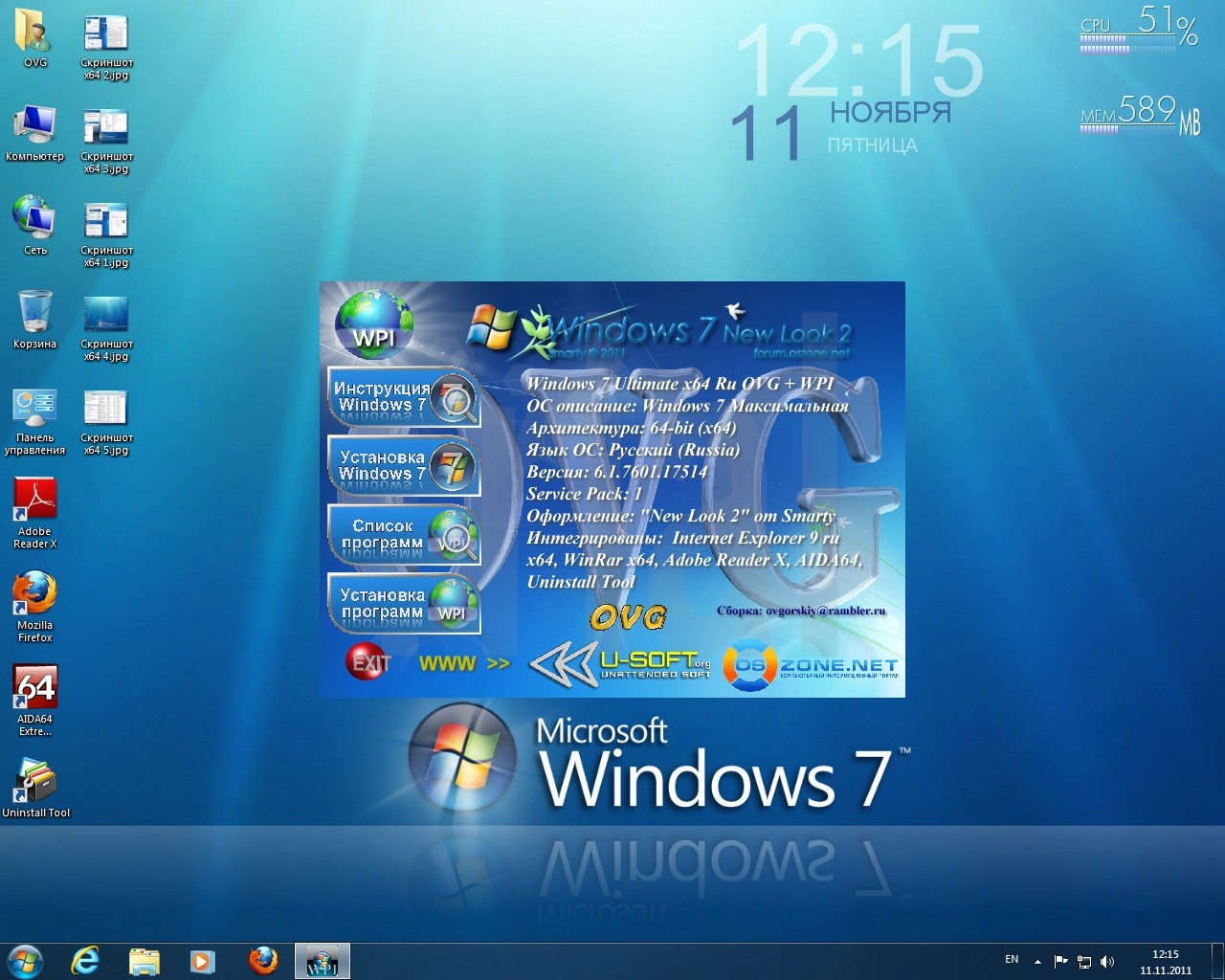The height and width of the screenshot is (980, 1225).
Task: Click the MEM 589 MB gadget meter
Action: (x=1140, y=114)
